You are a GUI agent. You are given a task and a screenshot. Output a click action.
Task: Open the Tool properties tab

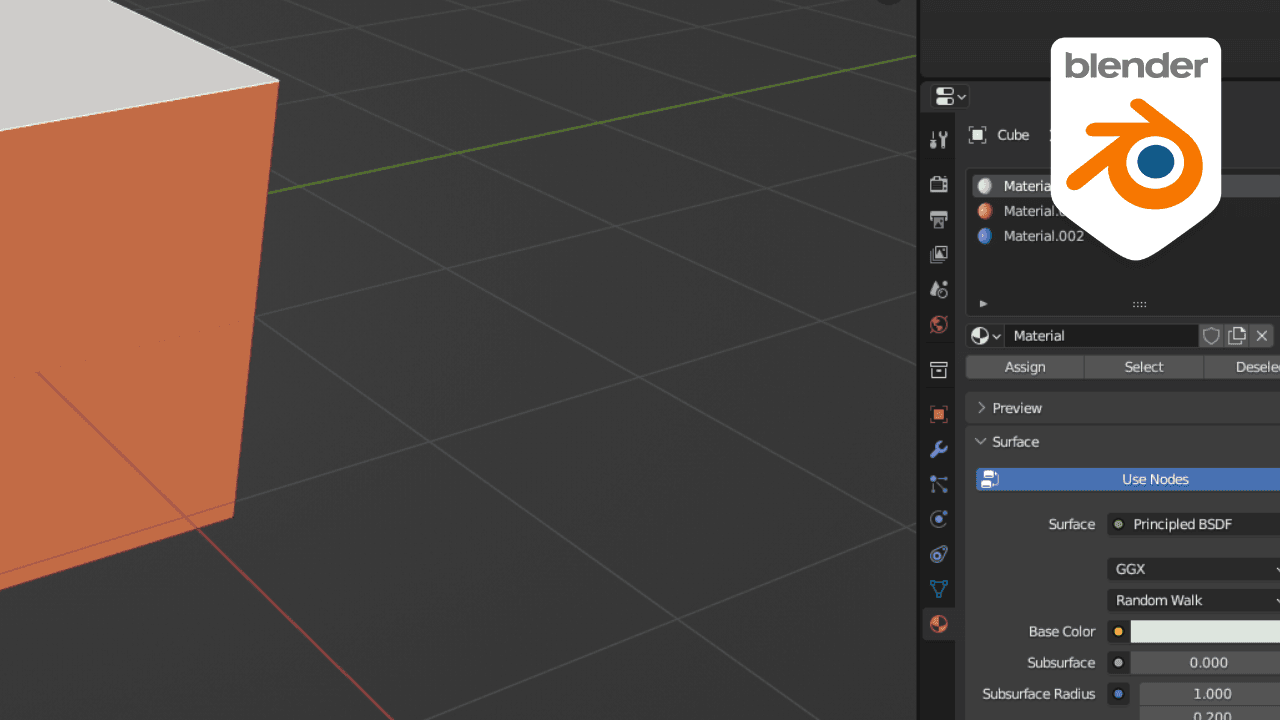click(x=938, y=140)
